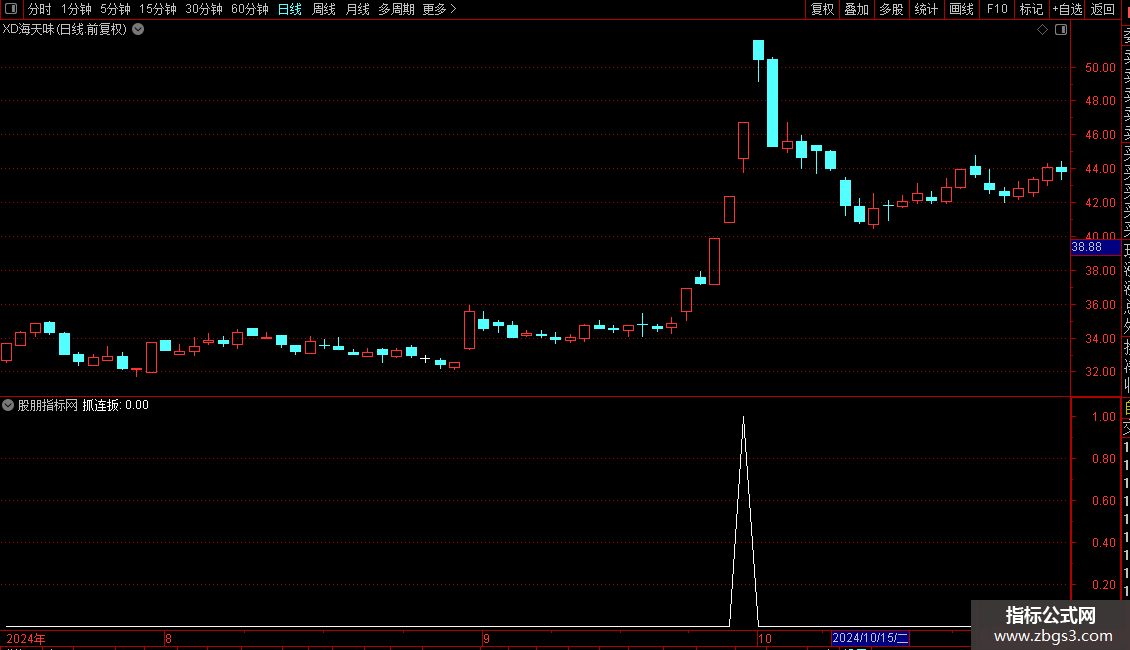Click the 标记 mark button
1130x650 pixels.
pyautogui.click(x=1031, y=9)
